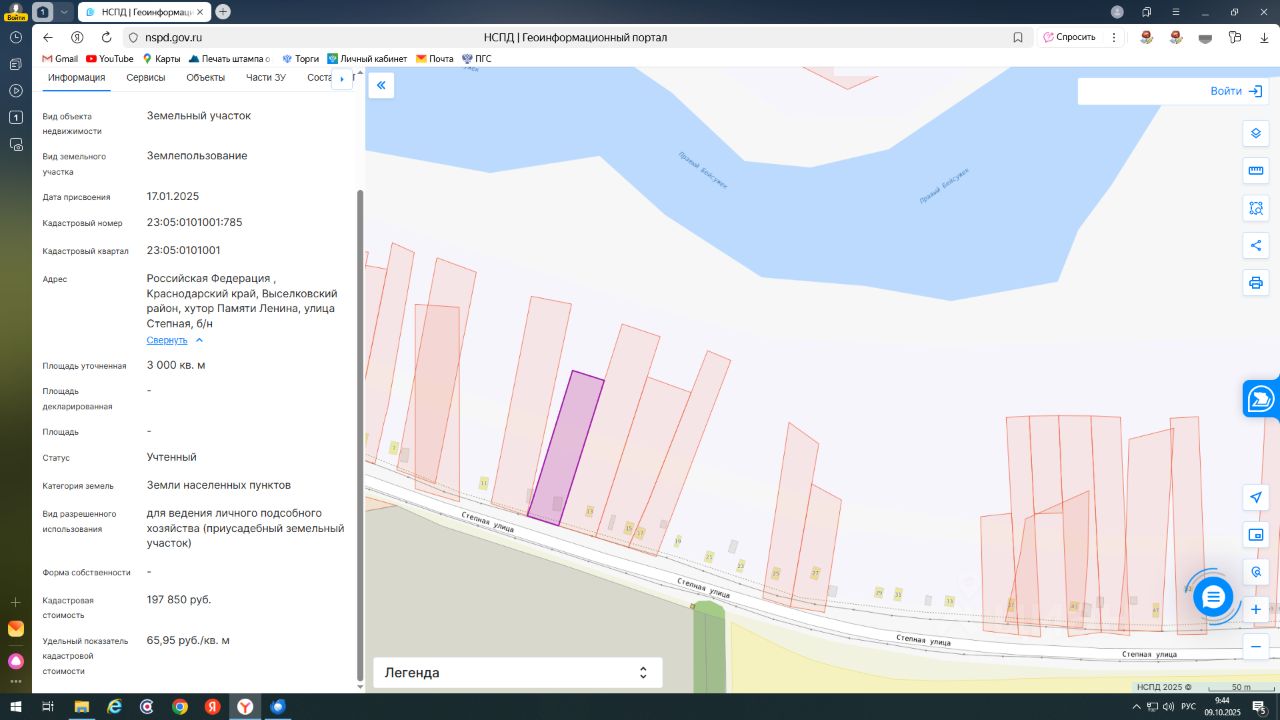This screenshot has width=1280, height=720.
Task: Click the РУС language indicator
Action: tap(1188, 707)
